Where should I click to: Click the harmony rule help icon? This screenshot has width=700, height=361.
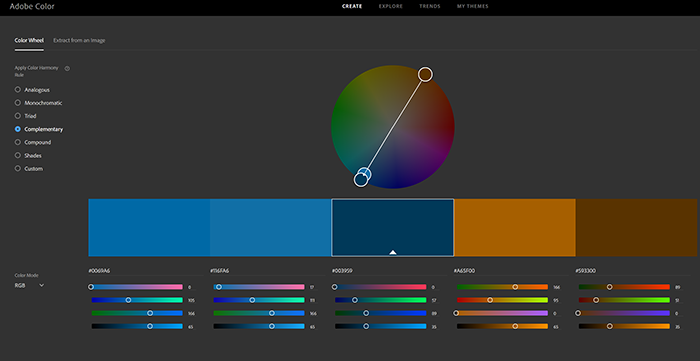pyautogui.click(x=67, y=68)
